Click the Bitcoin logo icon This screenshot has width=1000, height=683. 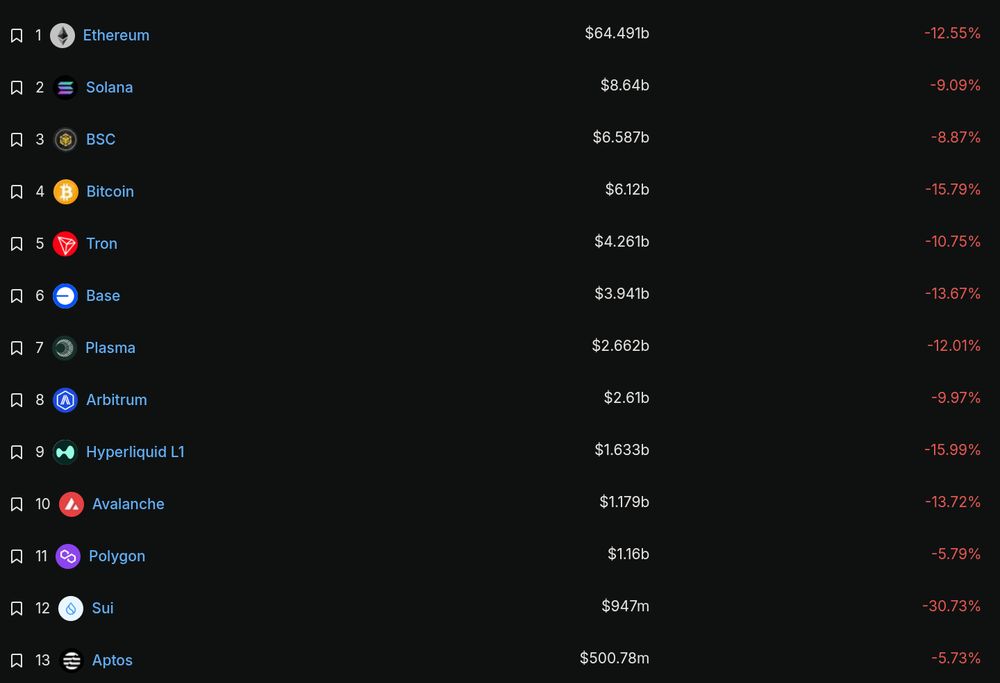[65, 191]
